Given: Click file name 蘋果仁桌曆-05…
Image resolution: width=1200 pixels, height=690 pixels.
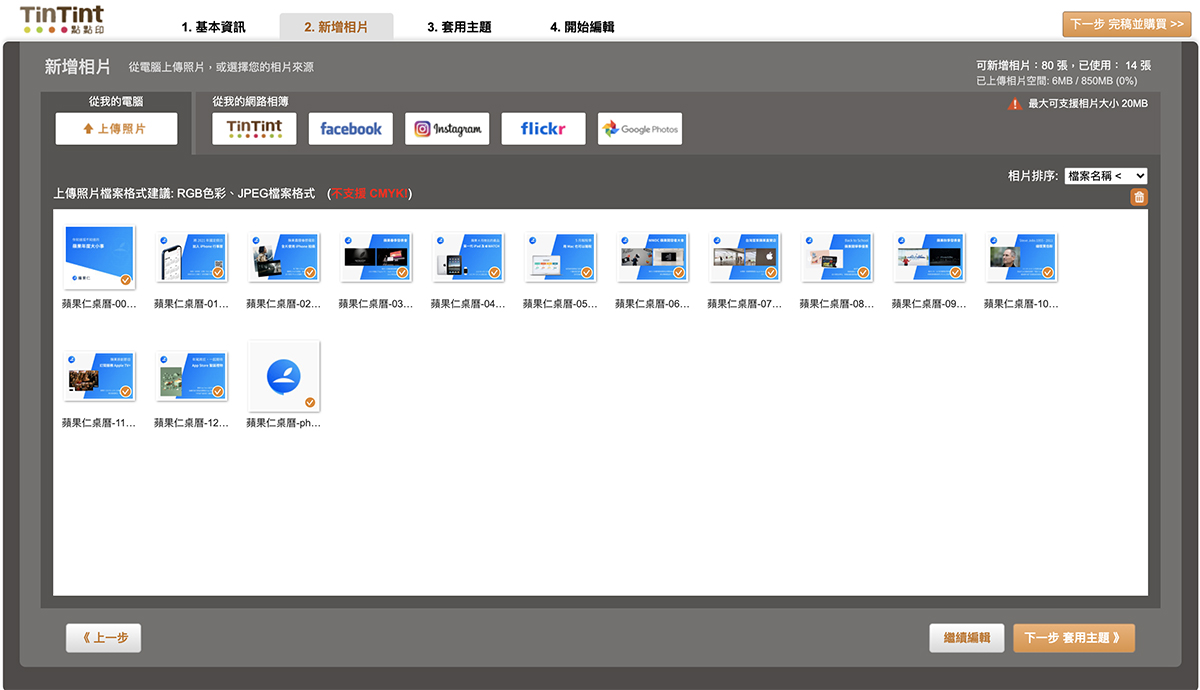Looking at the screenshot, I should [x=560, y=304].
